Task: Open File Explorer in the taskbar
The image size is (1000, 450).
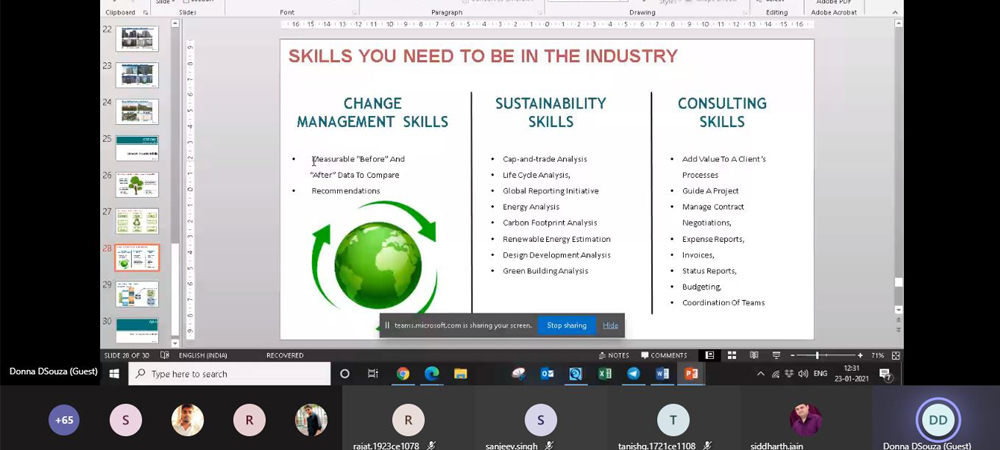Action: 461,374
